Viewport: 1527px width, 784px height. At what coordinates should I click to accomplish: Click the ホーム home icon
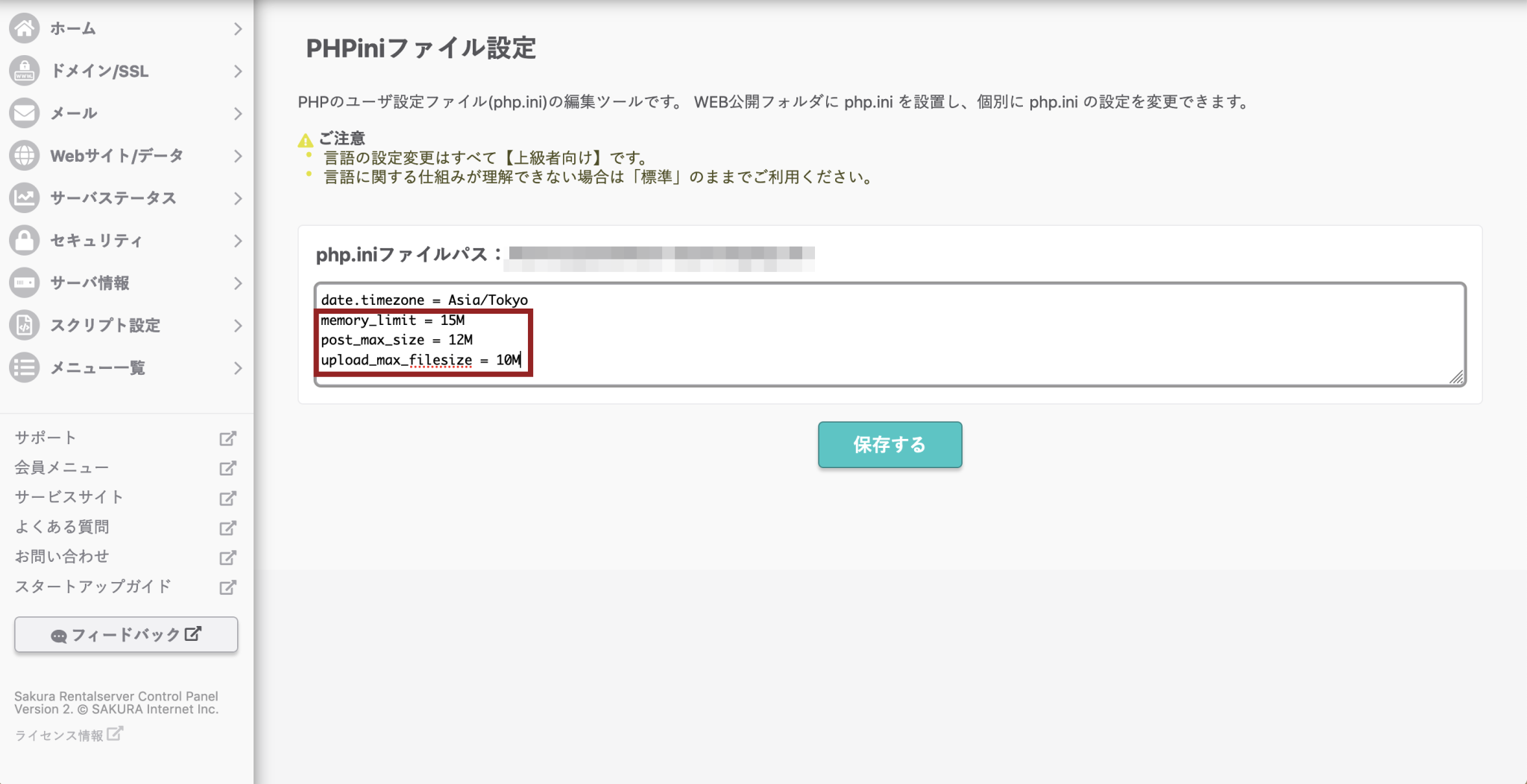(25, 28)
